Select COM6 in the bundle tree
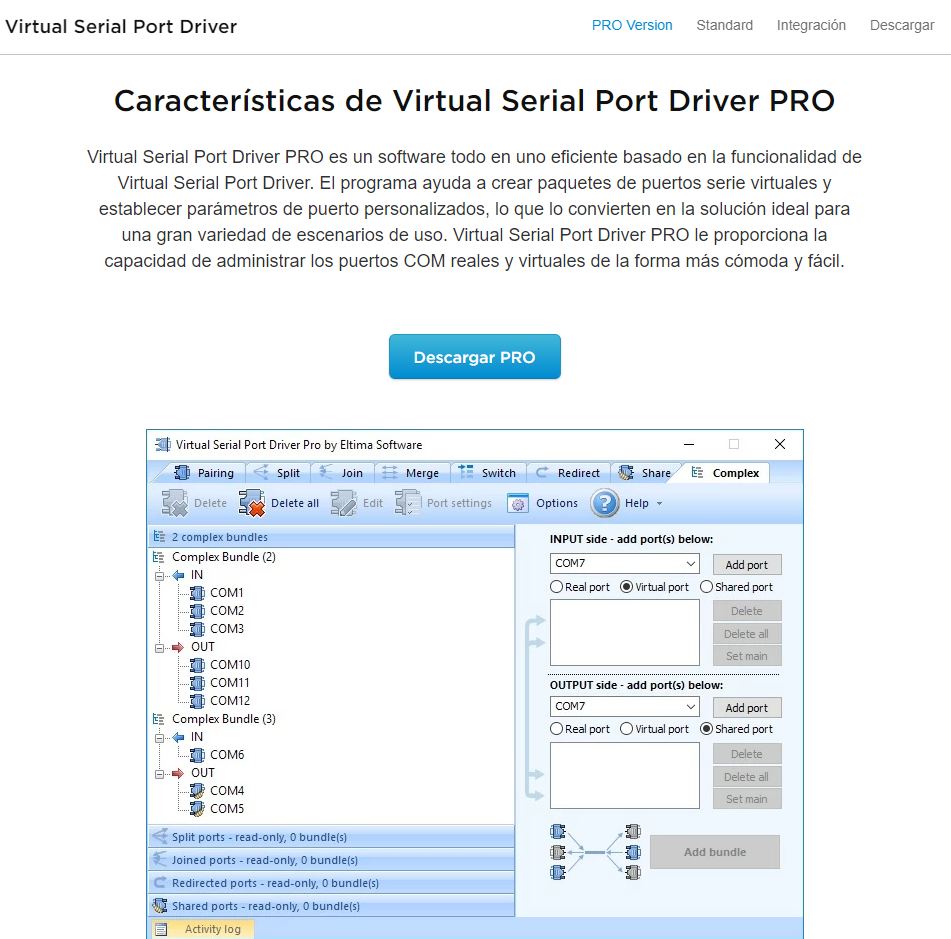This screenshot has height=939, width=951. point(227,755)
